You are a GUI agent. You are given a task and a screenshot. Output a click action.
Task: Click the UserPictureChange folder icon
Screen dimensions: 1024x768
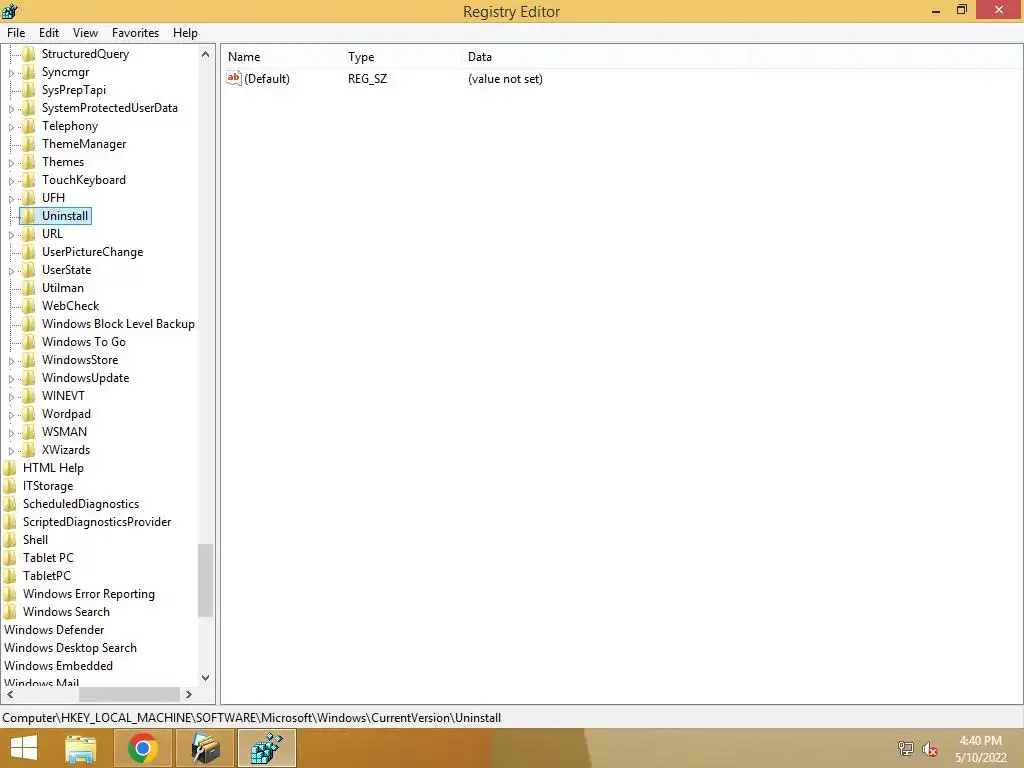point(29,251)
